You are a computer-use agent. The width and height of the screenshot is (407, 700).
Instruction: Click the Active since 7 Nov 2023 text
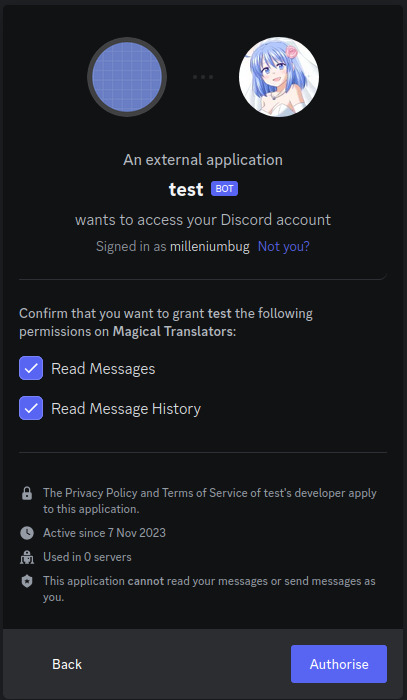click(x=104, y=533)
